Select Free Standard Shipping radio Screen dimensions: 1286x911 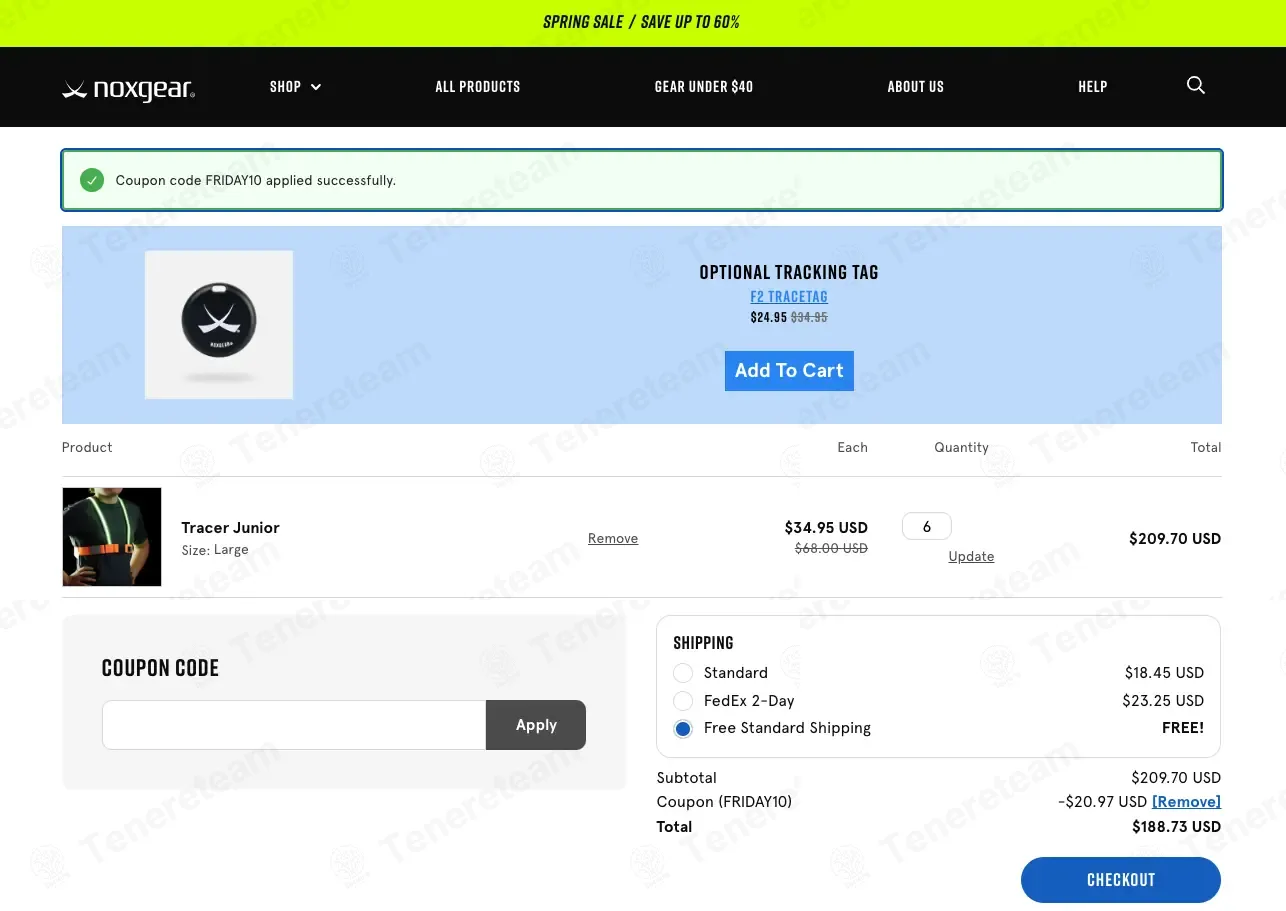[683, 729]
